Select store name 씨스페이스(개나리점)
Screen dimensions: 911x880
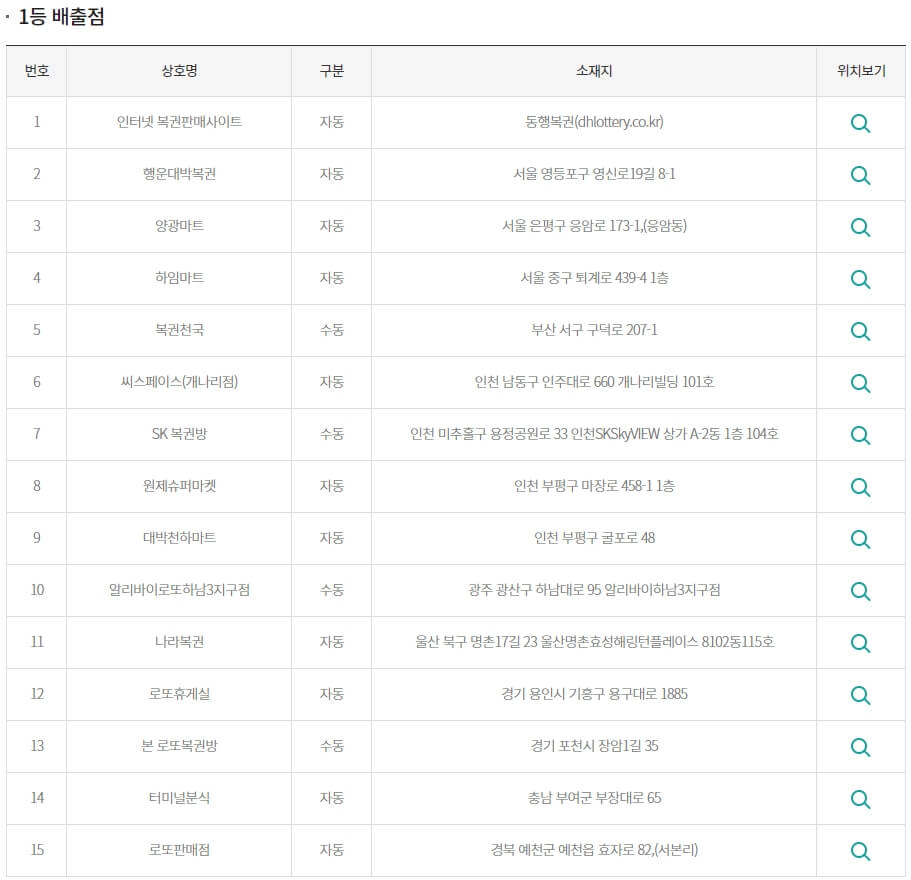click(179, 382)
